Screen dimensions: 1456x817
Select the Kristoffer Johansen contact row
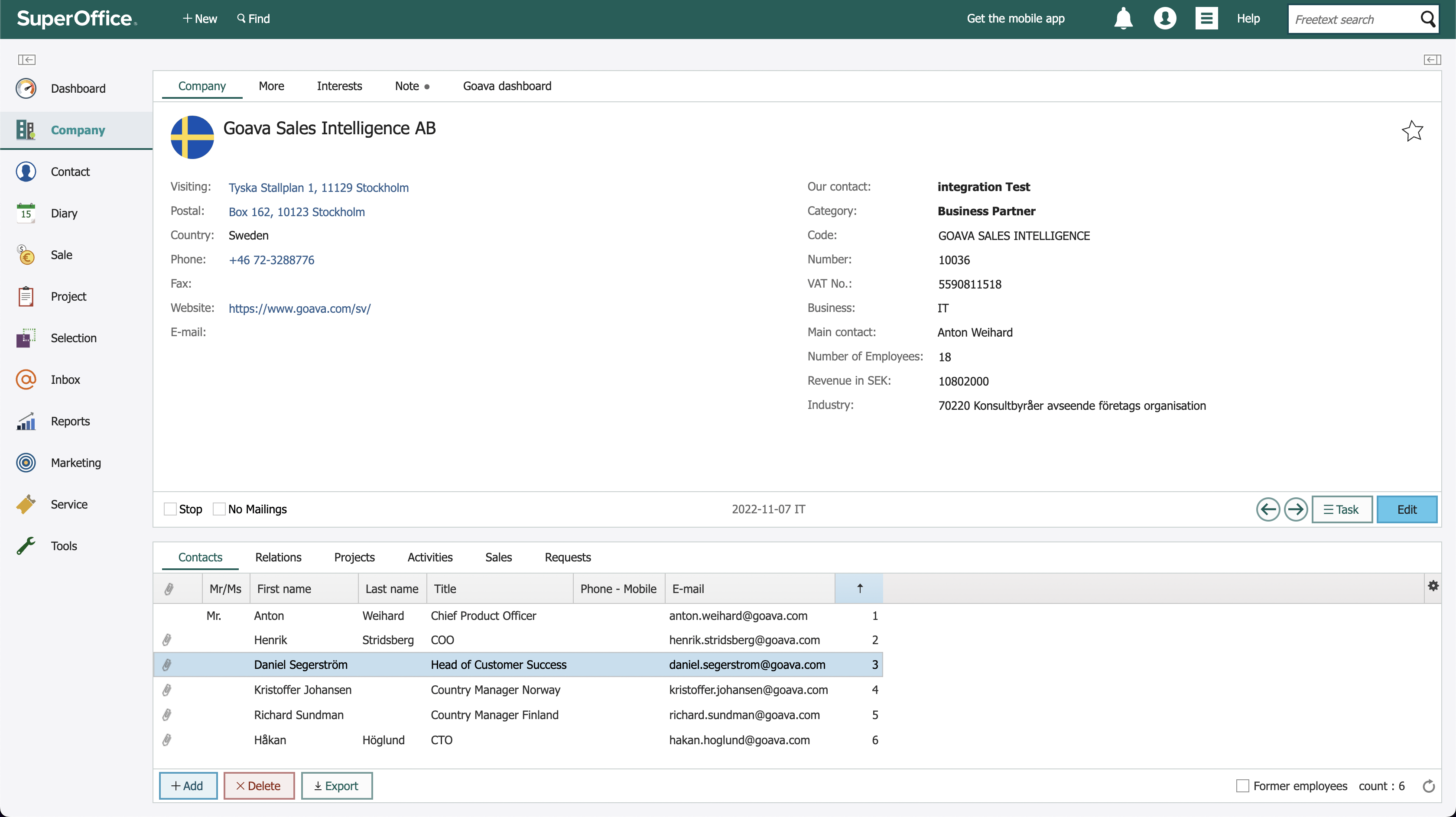click(x=518, y=690)
